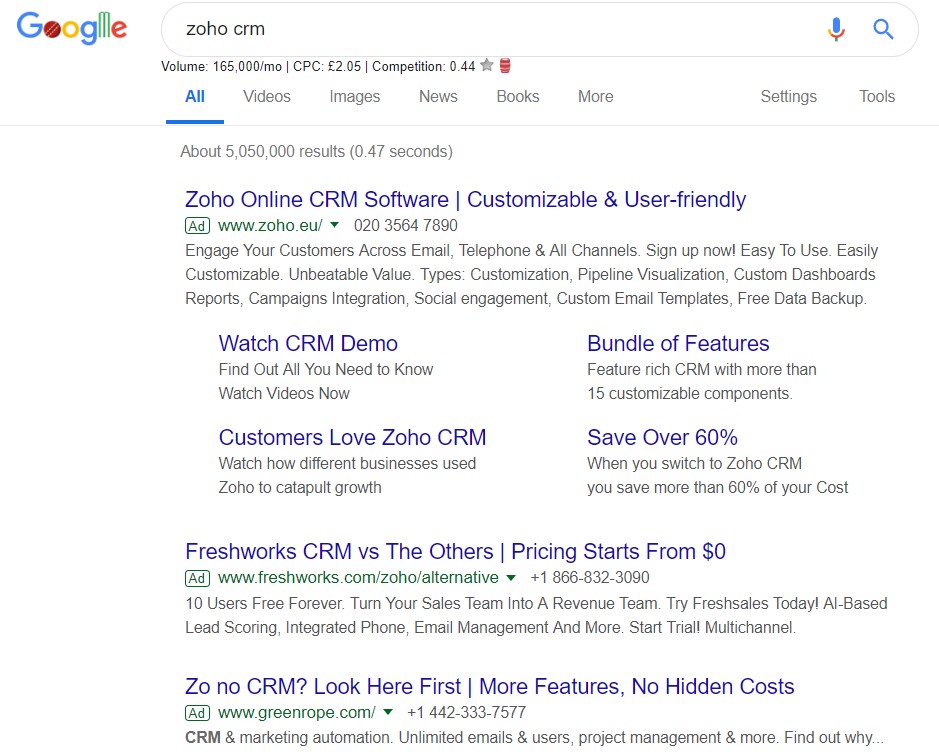Start voice search with the microphone icon
Screen dimensions: 939x755
(x=836, y=29)
